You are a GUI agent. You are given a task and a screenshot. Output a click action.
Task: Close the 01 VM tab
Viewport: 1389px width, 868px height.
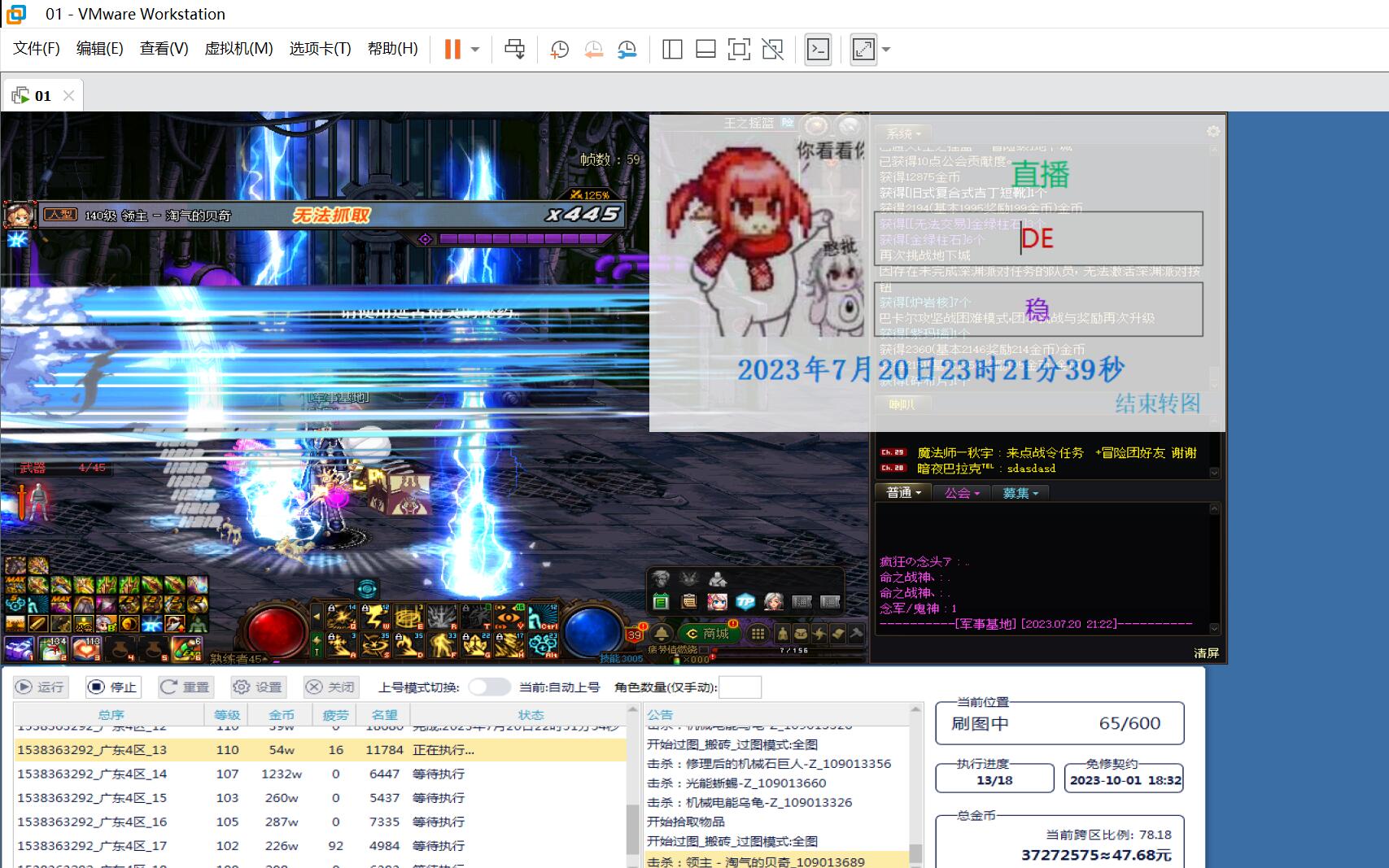point(68,95)
